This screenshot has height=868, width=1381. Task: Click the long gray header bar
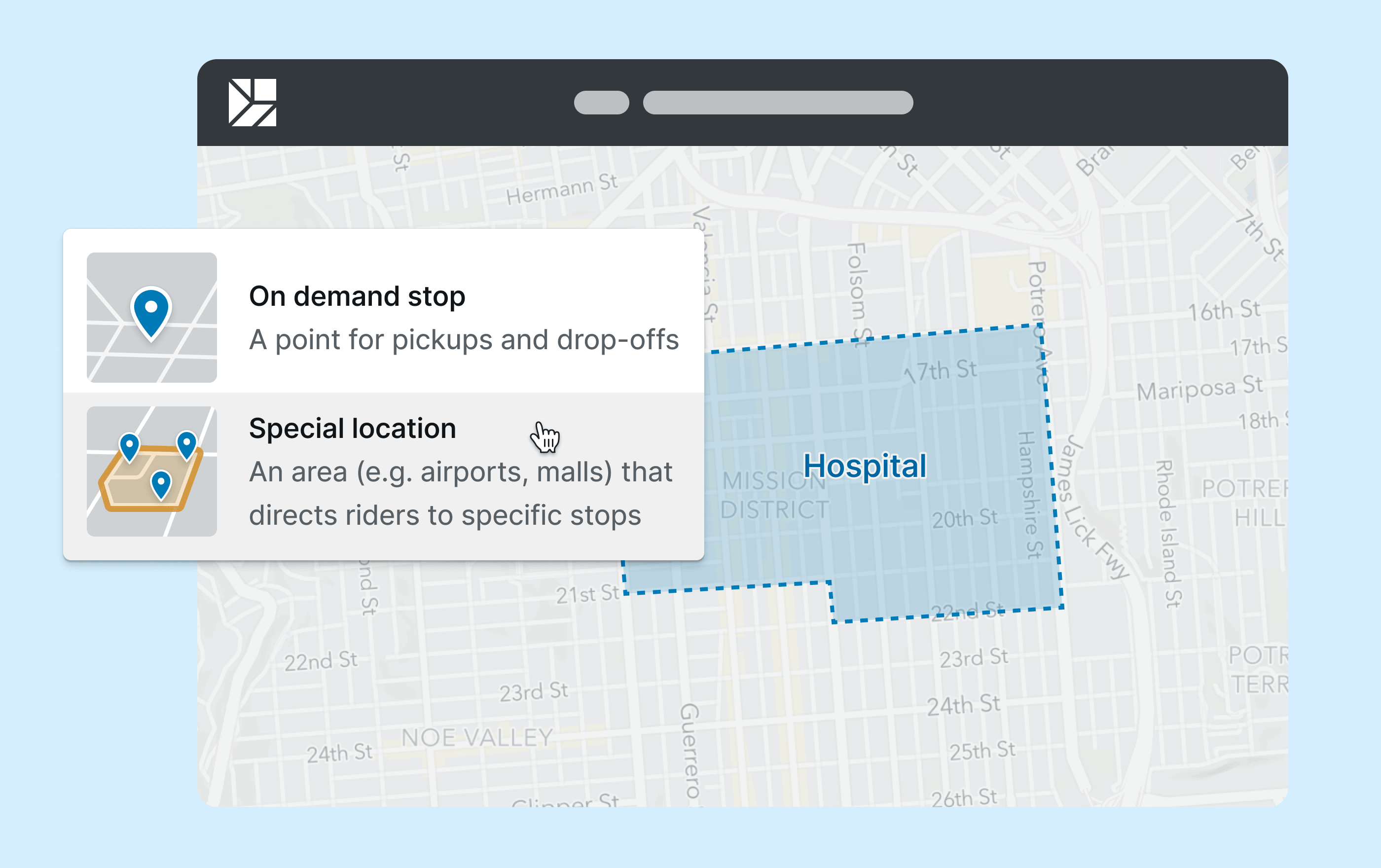point(778,103)
